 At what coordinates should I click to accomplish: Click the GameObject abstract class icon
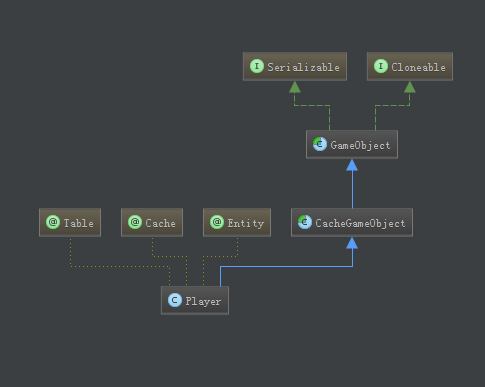320,144
